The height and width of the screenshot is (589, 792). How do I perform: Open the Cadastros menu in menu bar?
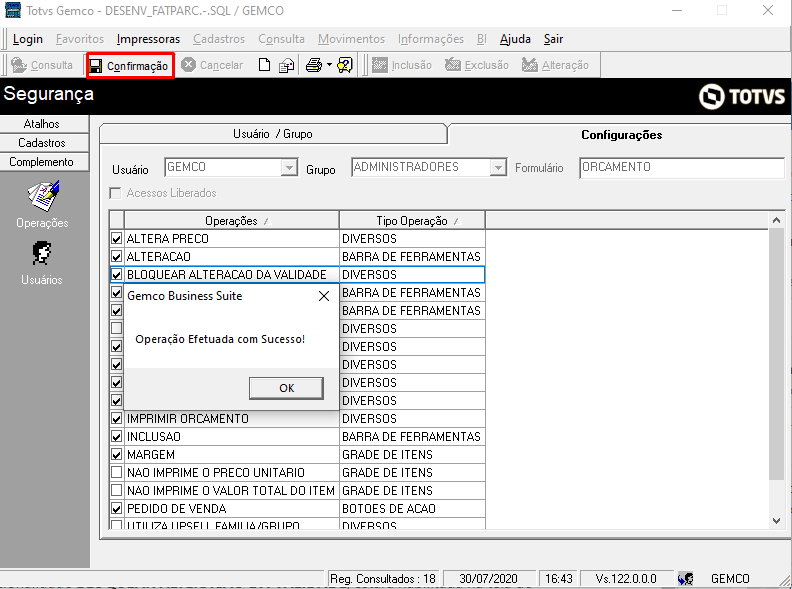(x=219, y=39)
